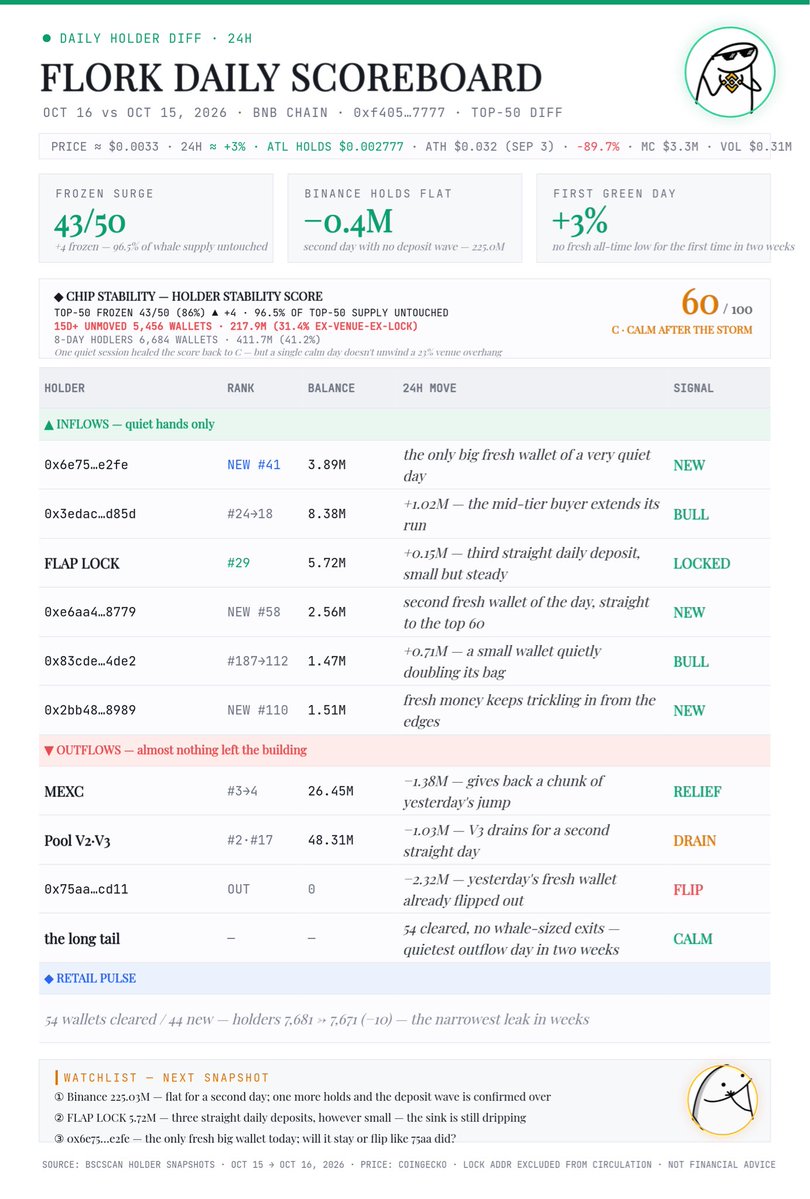This screenshot has height=1199, width=810.
Task: Click the #187→112 rank change
Action: tap(258, 661)
